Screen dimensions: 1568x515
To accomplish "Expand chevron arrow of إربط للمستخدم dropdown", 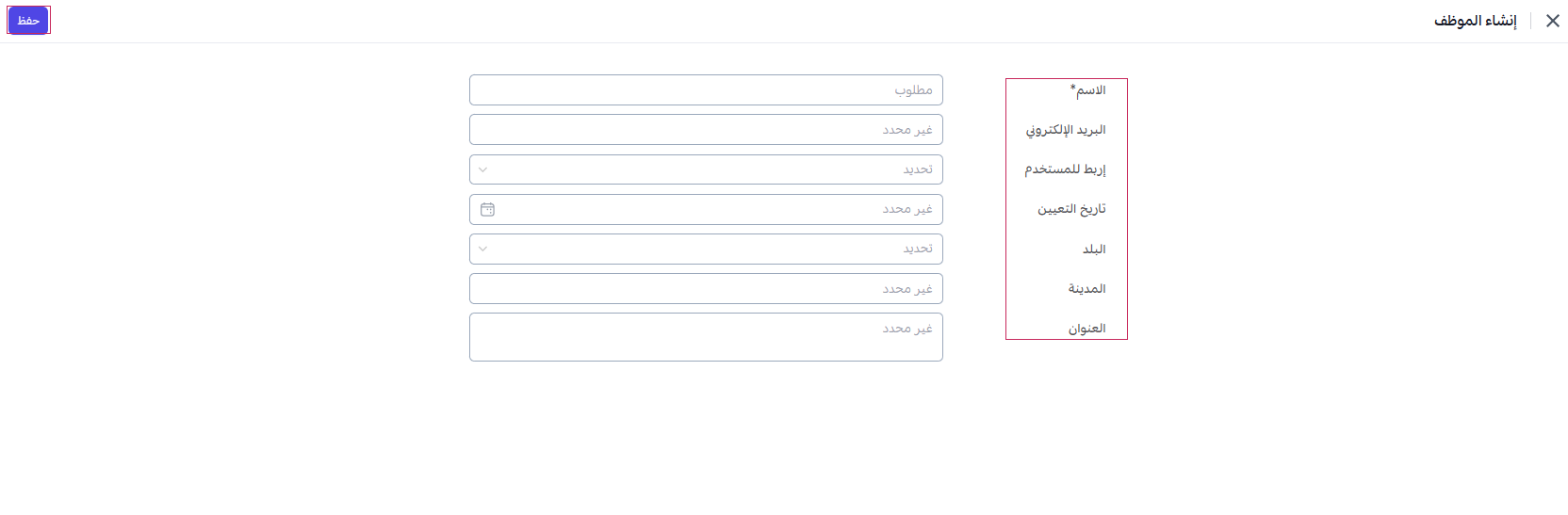I will [483, 169].
